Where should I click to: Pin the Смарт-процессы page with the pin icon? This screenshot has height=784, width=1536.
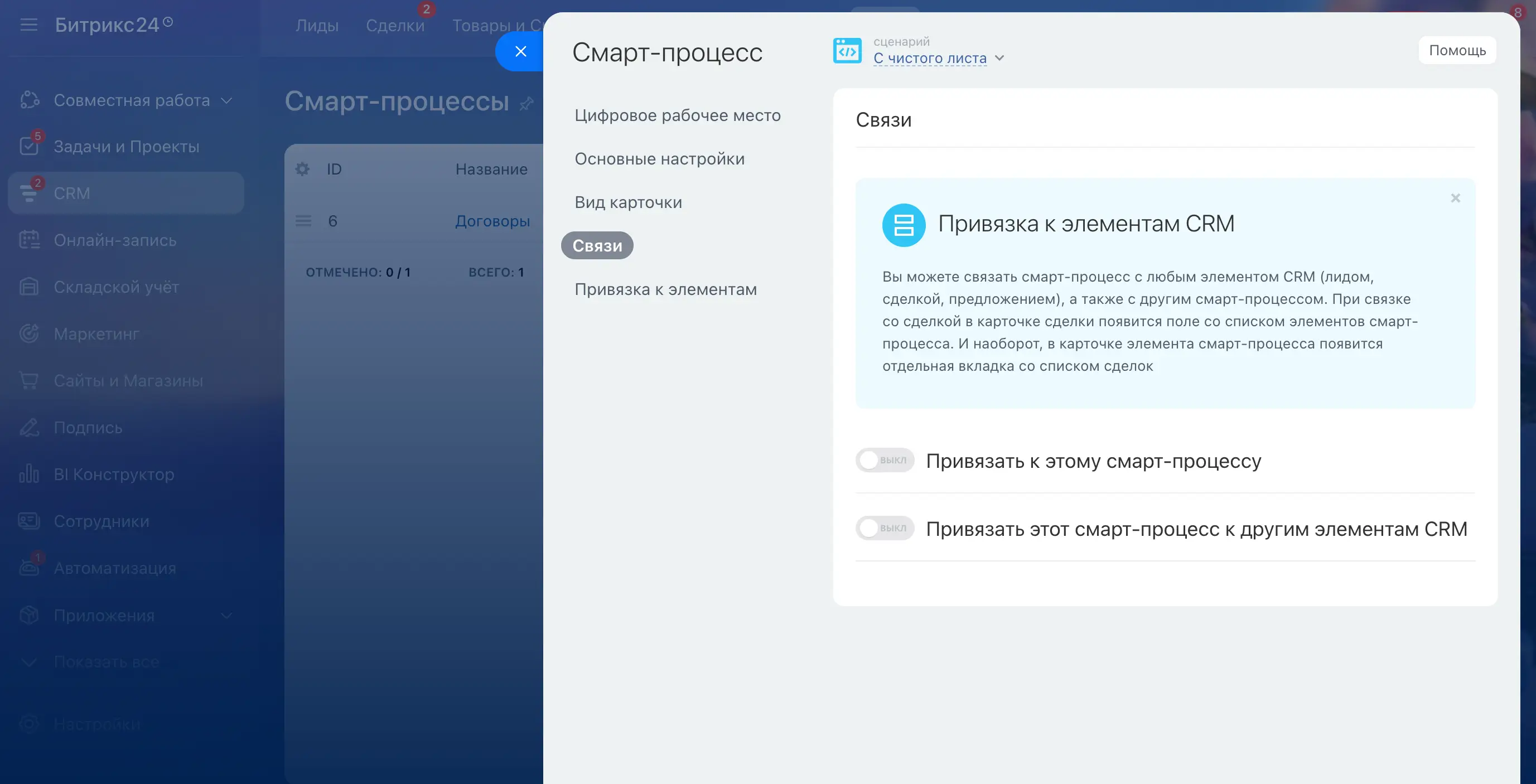tap(526, 104)
